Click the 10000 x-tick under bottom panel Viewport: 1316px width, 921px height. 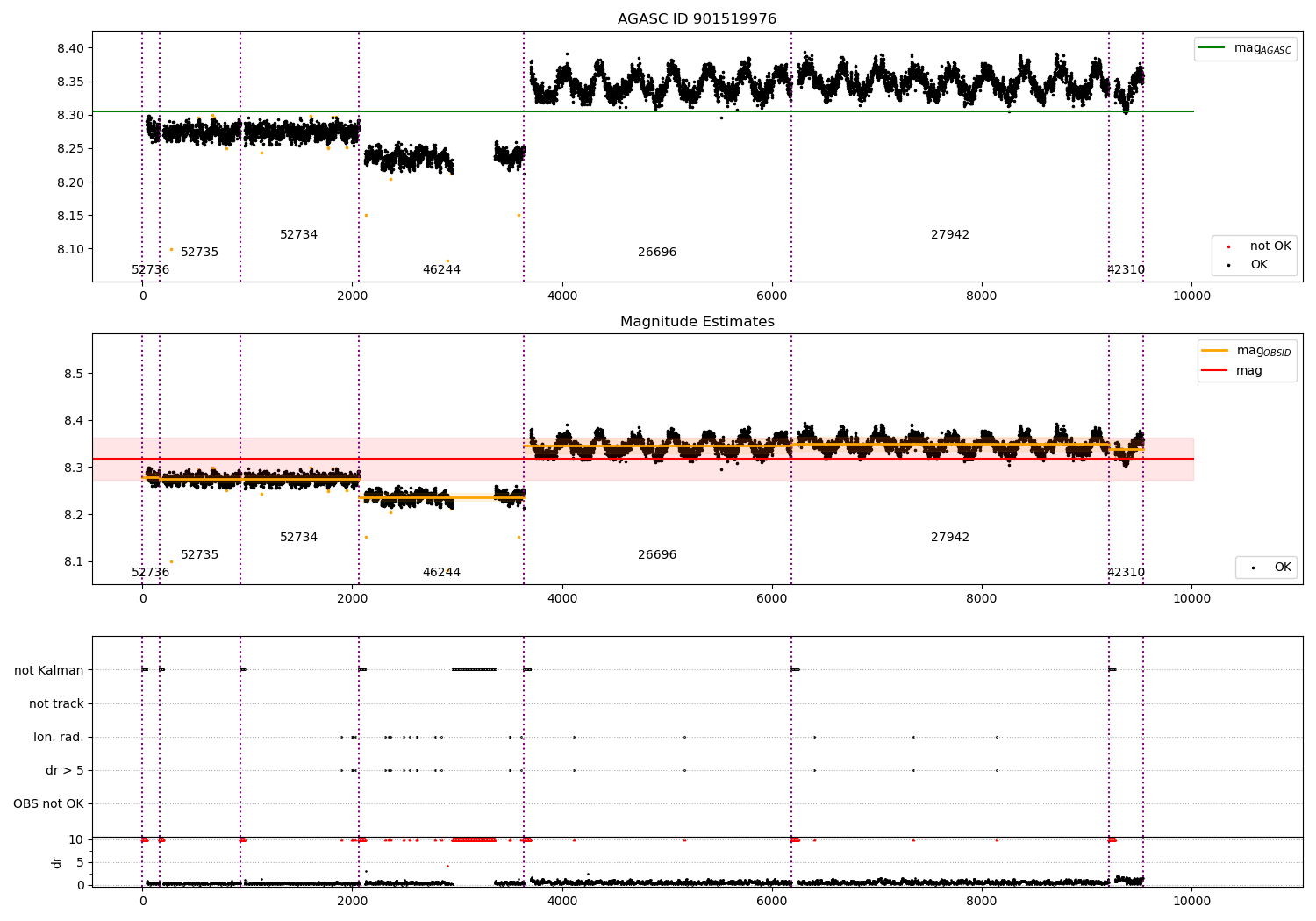(x=1191, y=901)
